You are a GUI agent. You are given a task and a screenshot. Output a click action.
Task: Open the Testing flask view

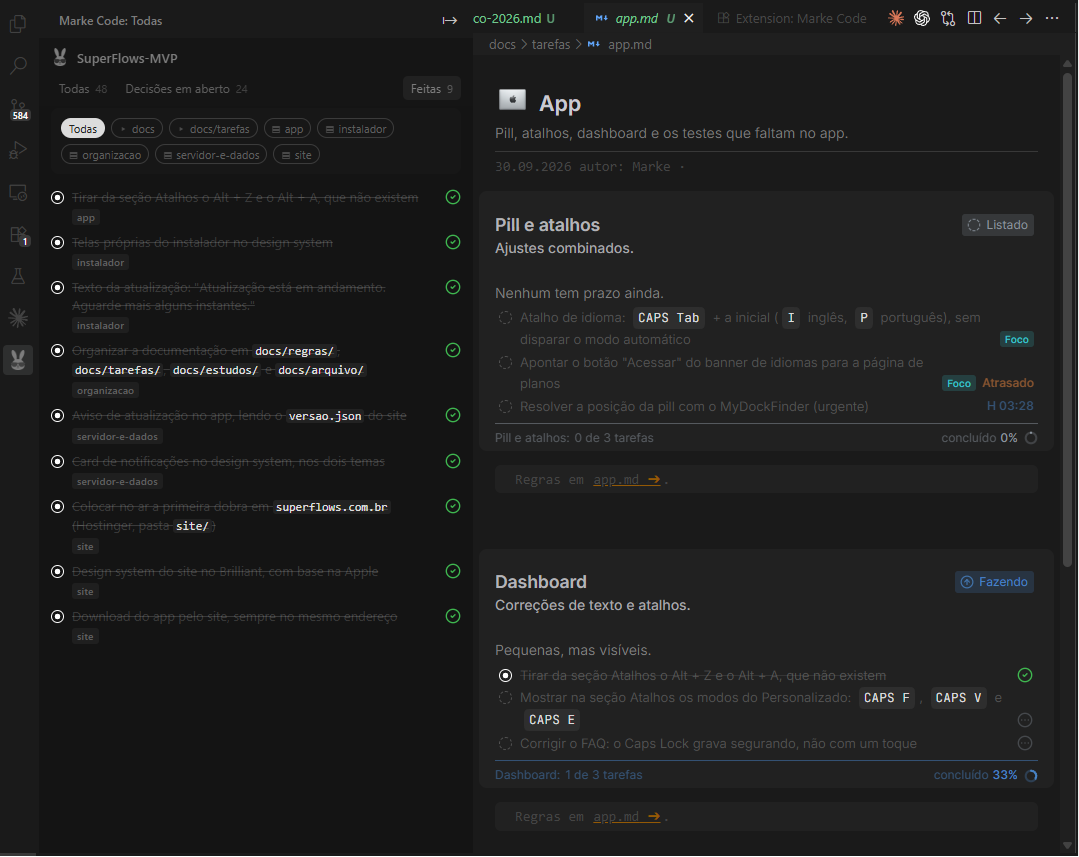[x=19, y=277]
